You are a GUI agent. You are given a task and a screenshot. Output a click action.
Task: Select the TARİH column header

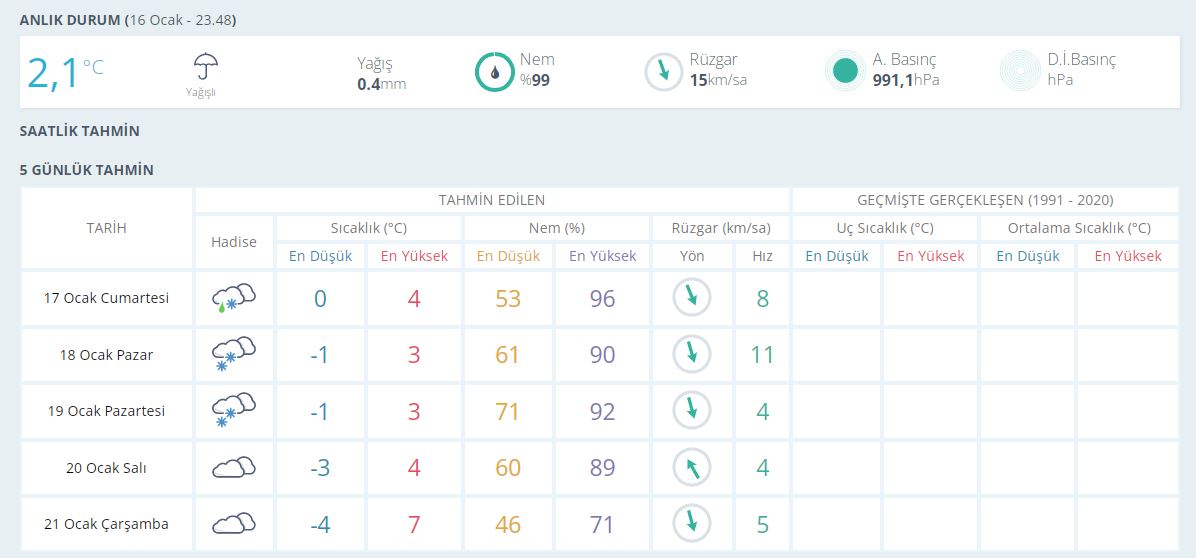coord(107,228)
